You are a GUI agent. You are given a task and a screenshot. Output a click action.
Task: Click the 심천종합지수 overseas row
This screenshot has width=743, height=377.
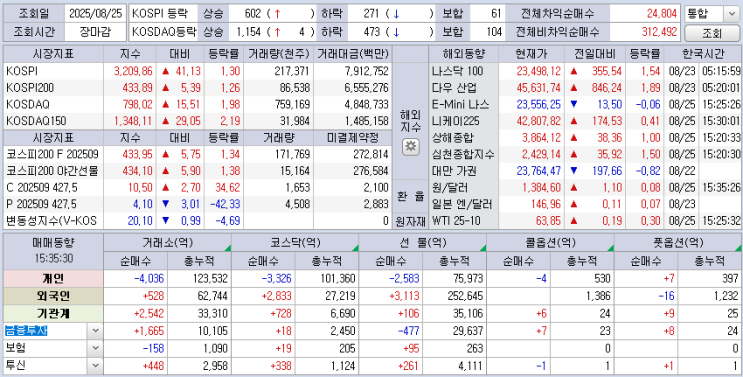coord(585,154)
